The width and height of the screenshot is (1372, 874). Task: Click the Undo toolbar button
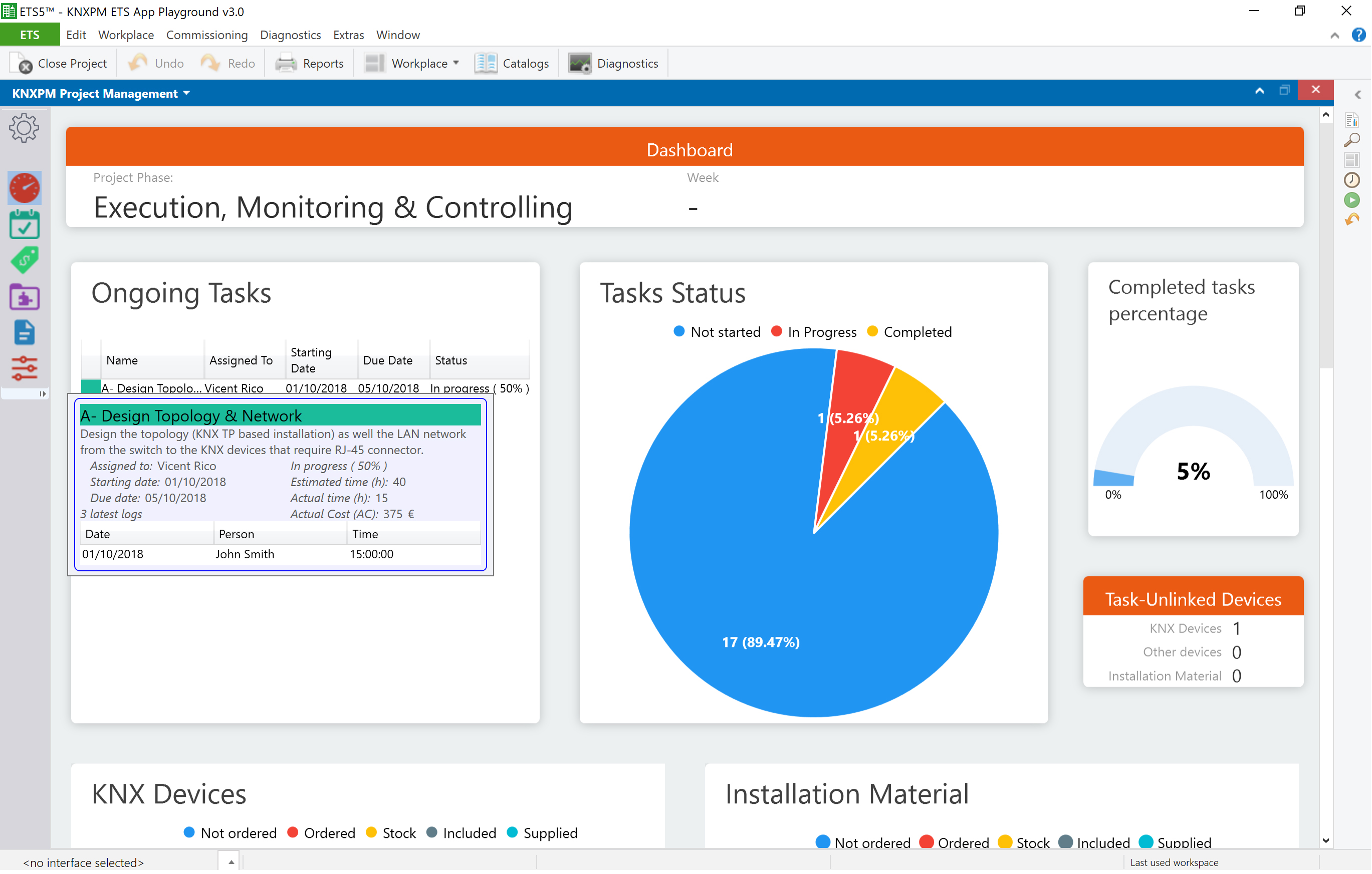click(x=155, y=63)
